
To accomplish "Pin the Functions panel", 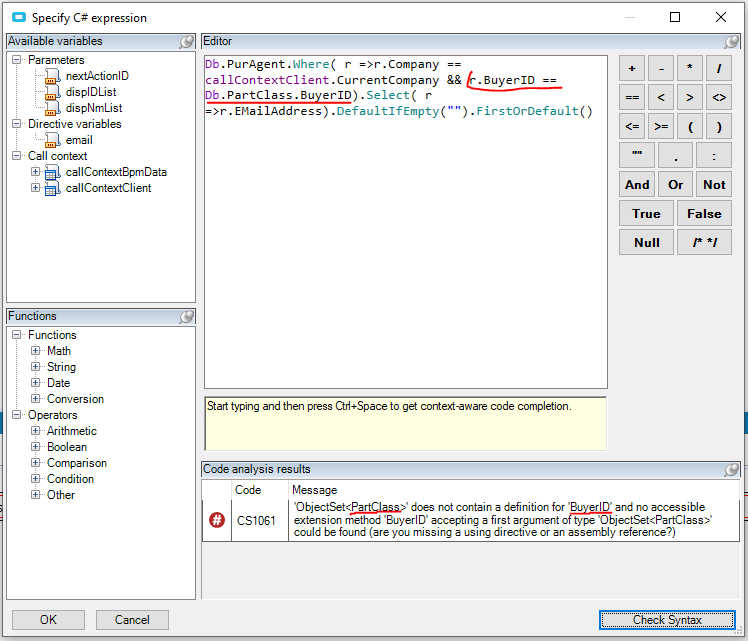I will [x=187, y=316].
